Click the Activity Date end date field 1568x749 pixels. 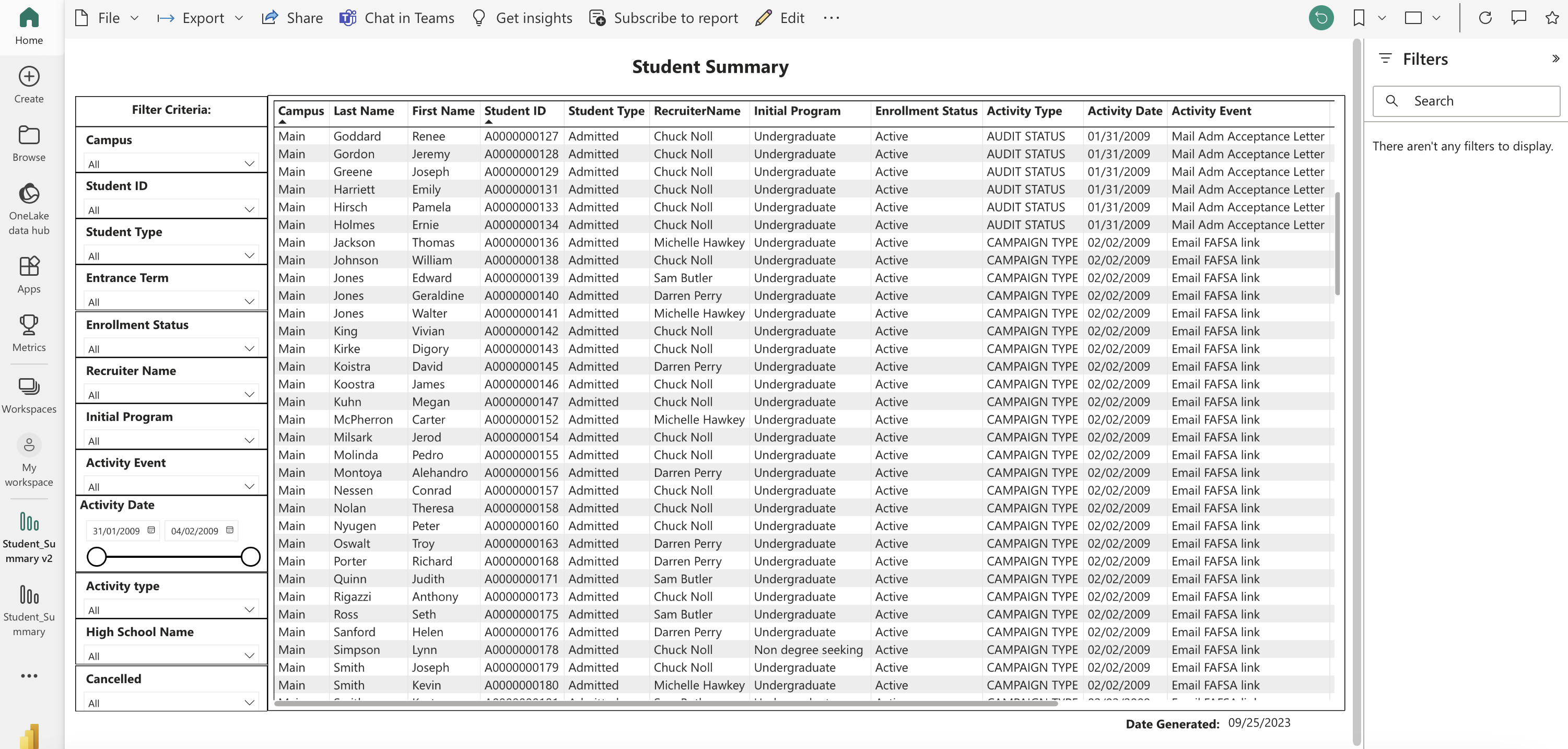click(x=201, y=531)
